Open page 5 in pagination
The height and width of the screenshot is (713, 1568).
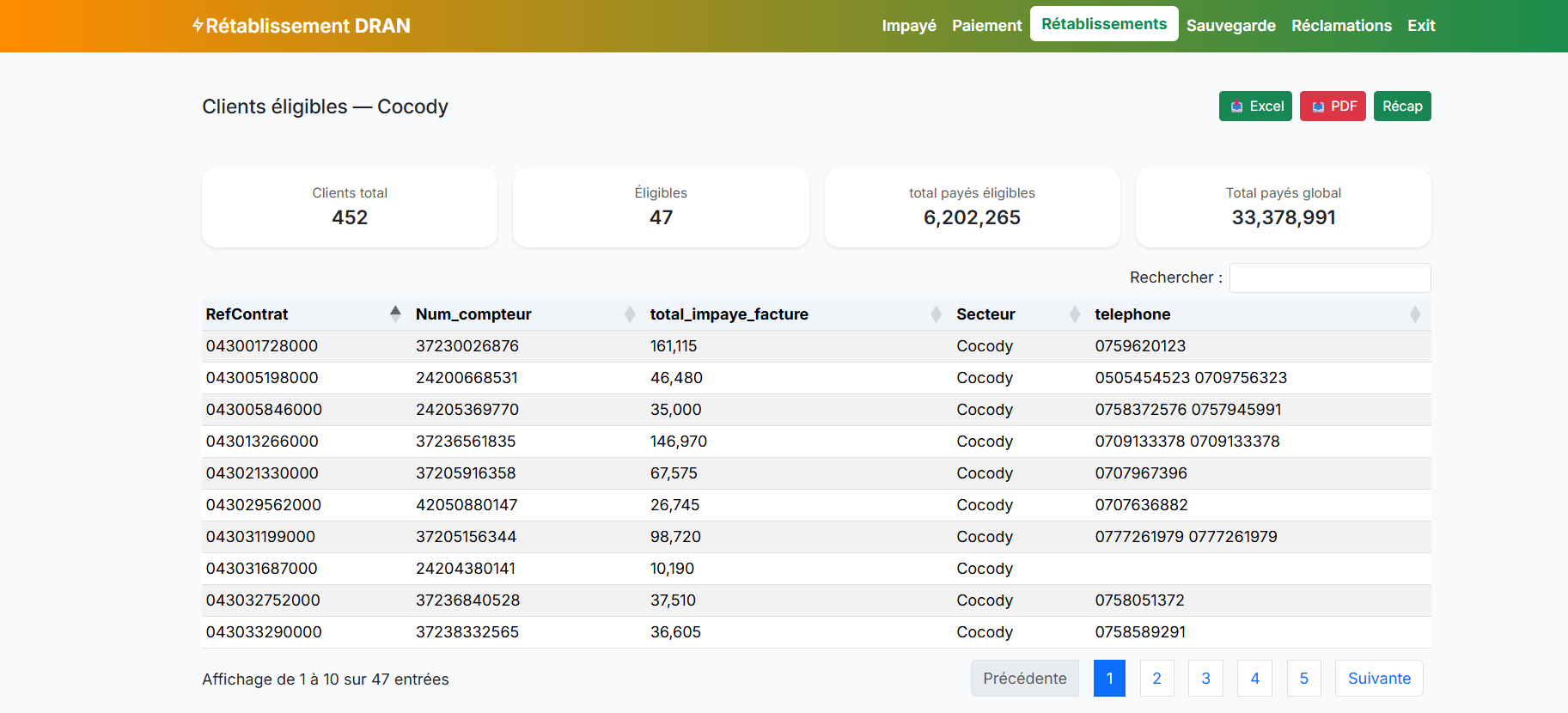pos(1303,679)
